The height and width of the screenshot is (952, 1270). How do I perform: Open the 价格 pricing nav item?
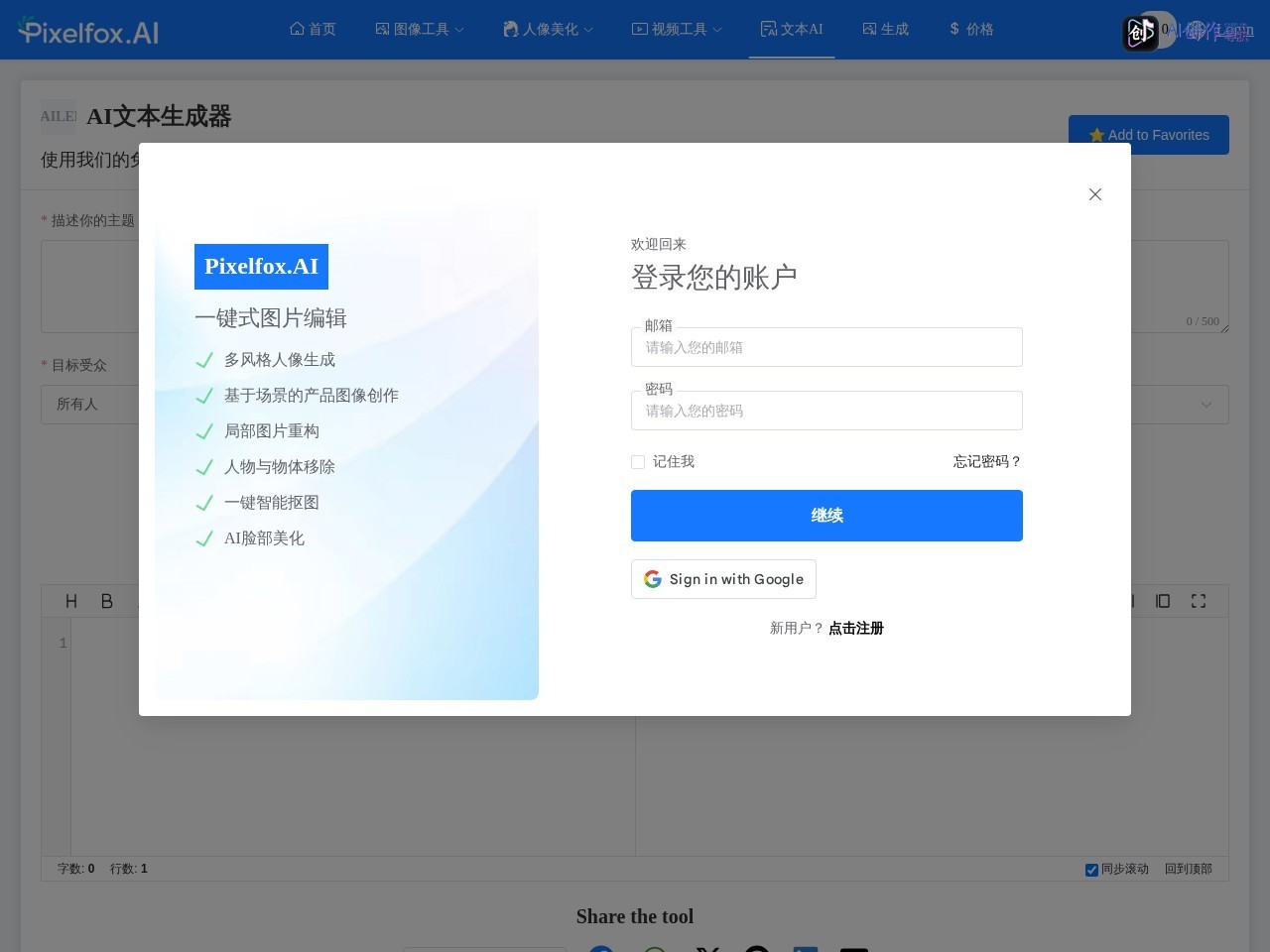click(971, 29)
